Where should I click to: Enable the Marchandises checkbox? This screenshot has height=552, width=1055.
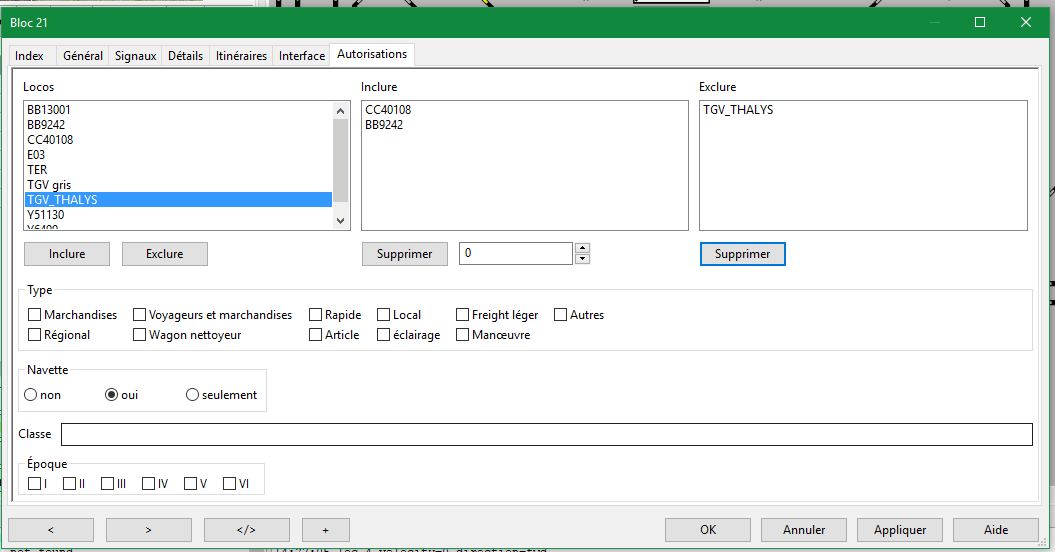(x=35, y=315)
